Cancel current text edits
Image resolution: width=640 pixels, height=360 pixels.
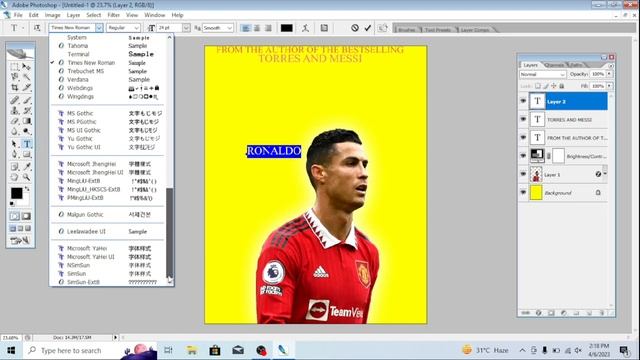(x=355, y=28)
